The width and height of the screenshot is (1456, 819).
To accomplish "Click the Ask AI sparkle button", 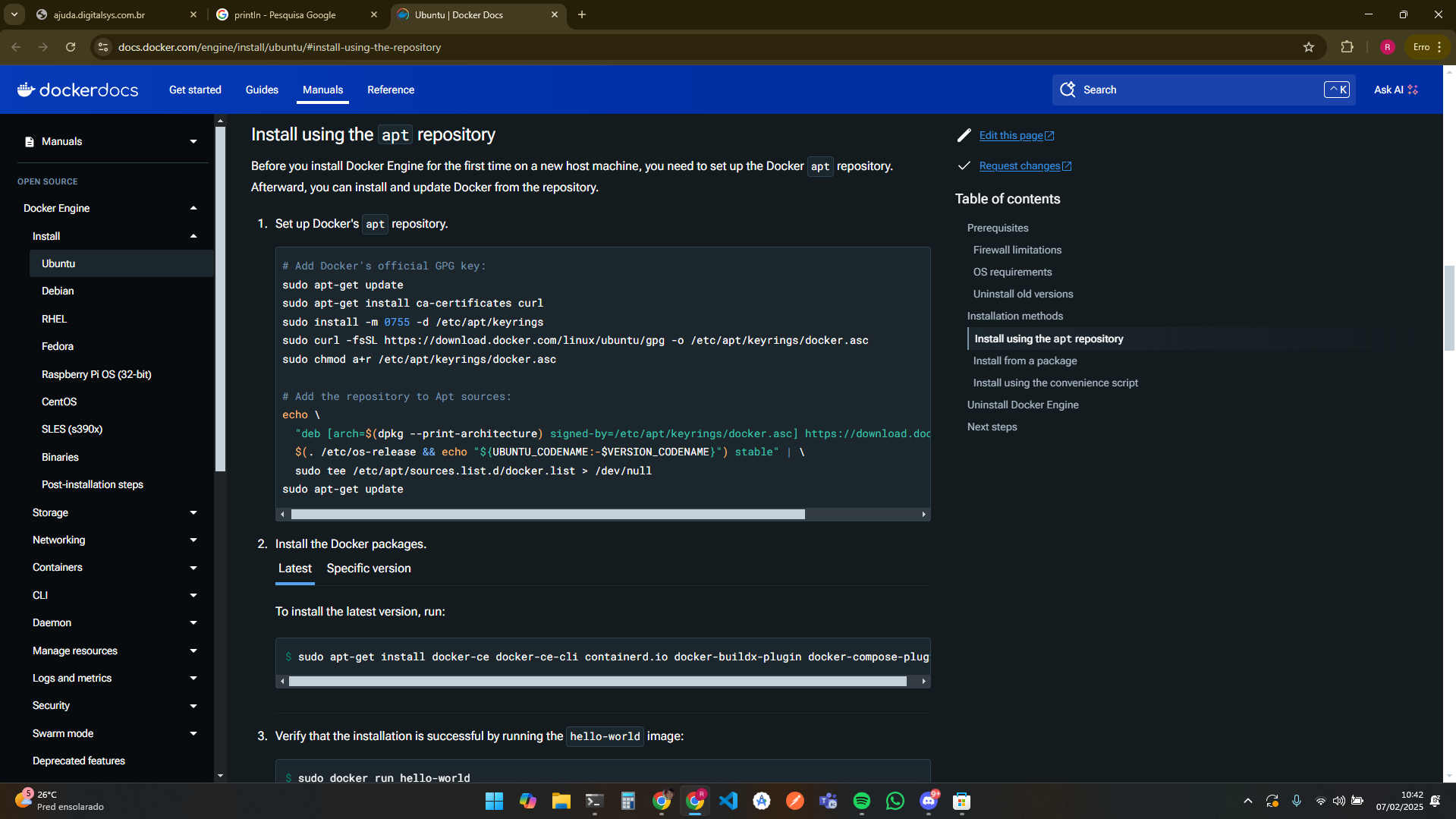I will (x=1395, y=90).
